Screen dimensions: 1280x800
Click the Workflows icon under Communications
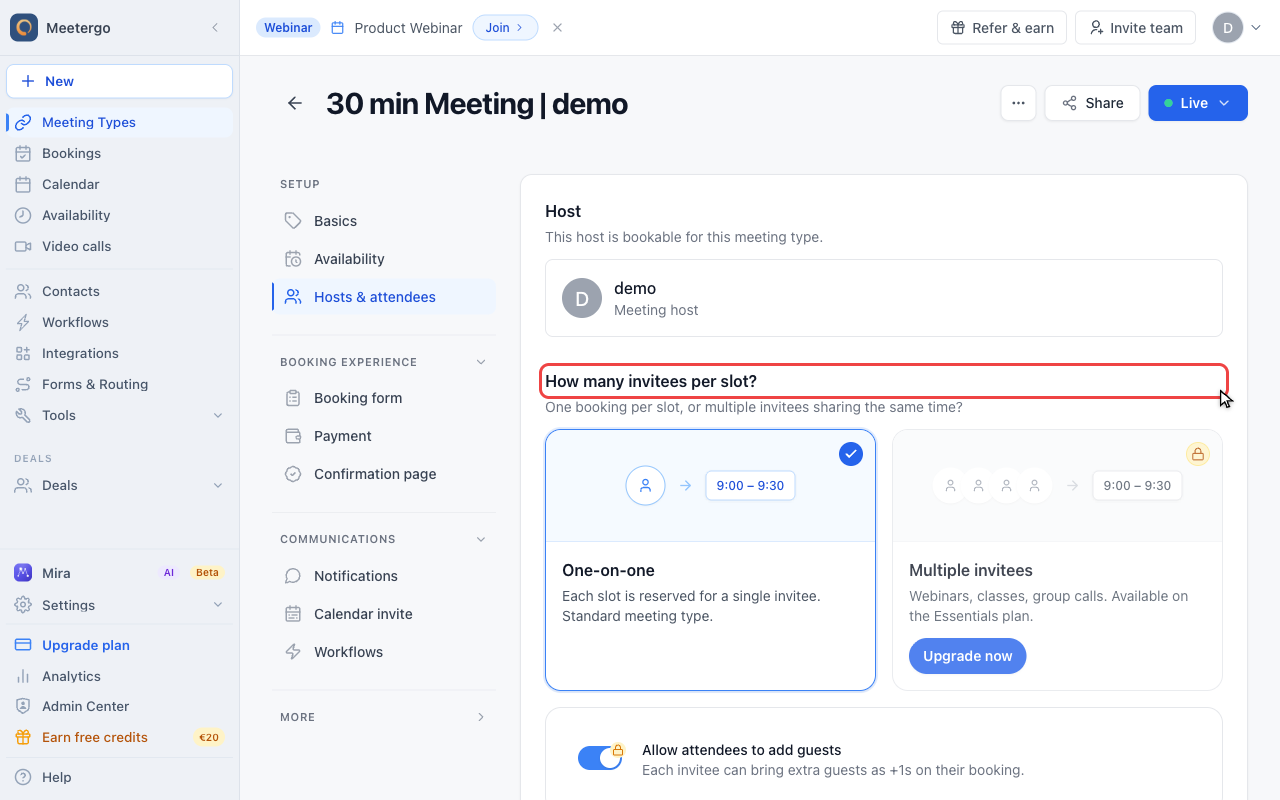coord(293,652)
